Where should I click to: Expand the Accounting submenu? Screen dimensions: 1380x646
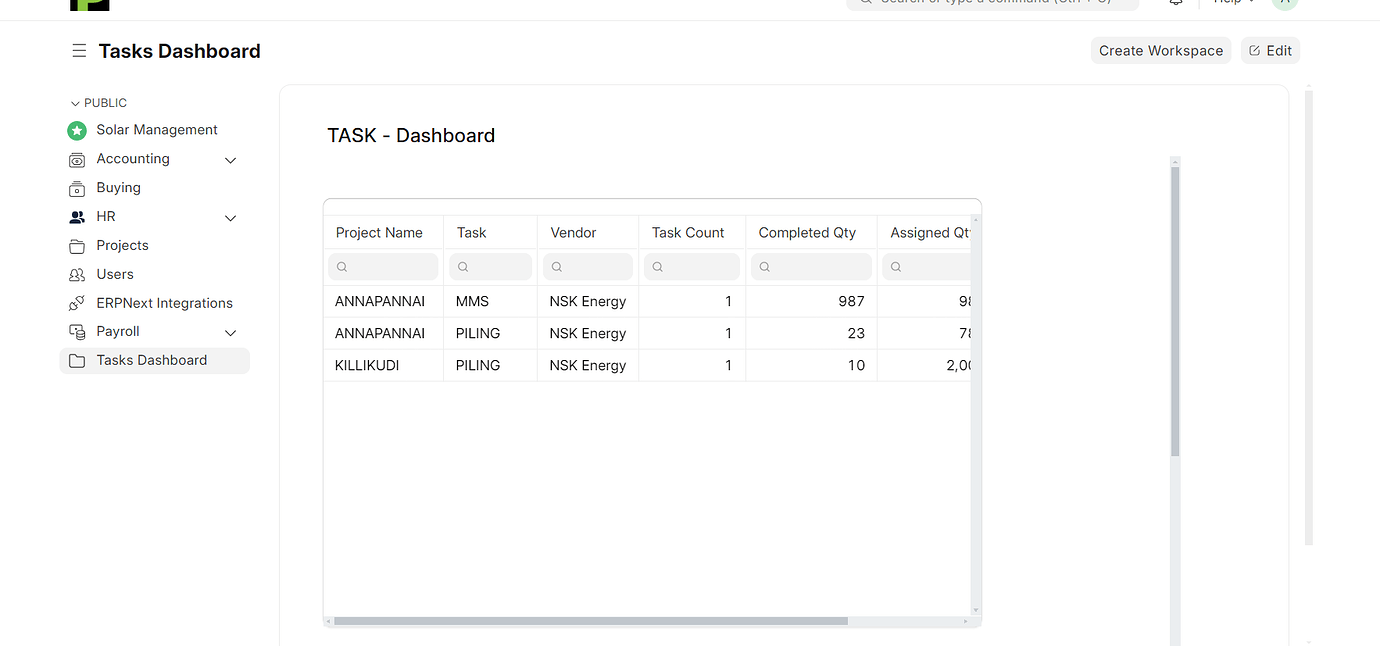230,160
